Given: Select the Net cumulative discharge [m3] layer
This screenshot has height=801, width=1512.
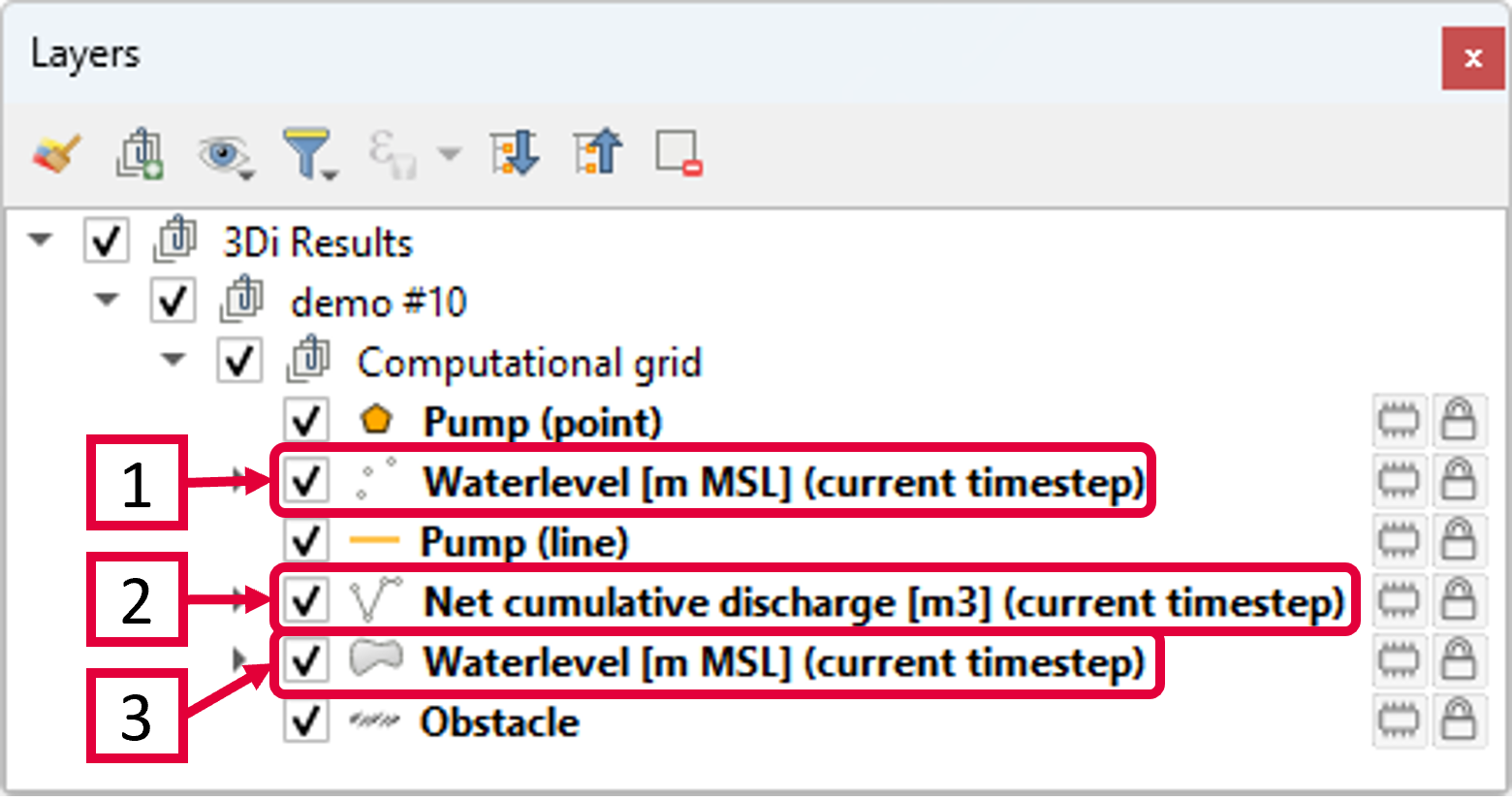Looking at the screenshot, I should (x=882, y=602).
